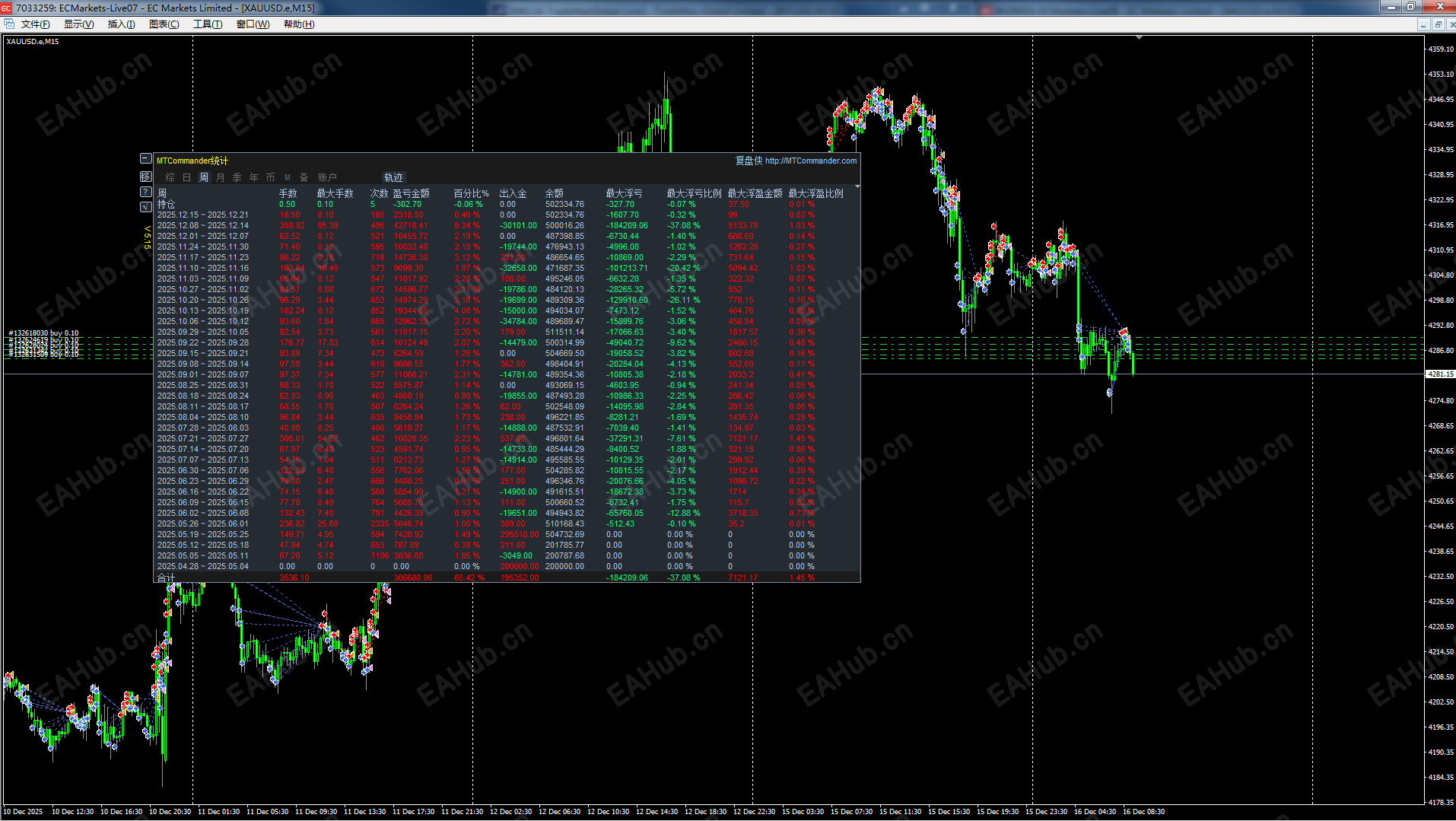Image resolution: width=1456 pixels, height=821 pixels.
Task: Click the 轨迹 trajectory button
Action: point(393,177)
